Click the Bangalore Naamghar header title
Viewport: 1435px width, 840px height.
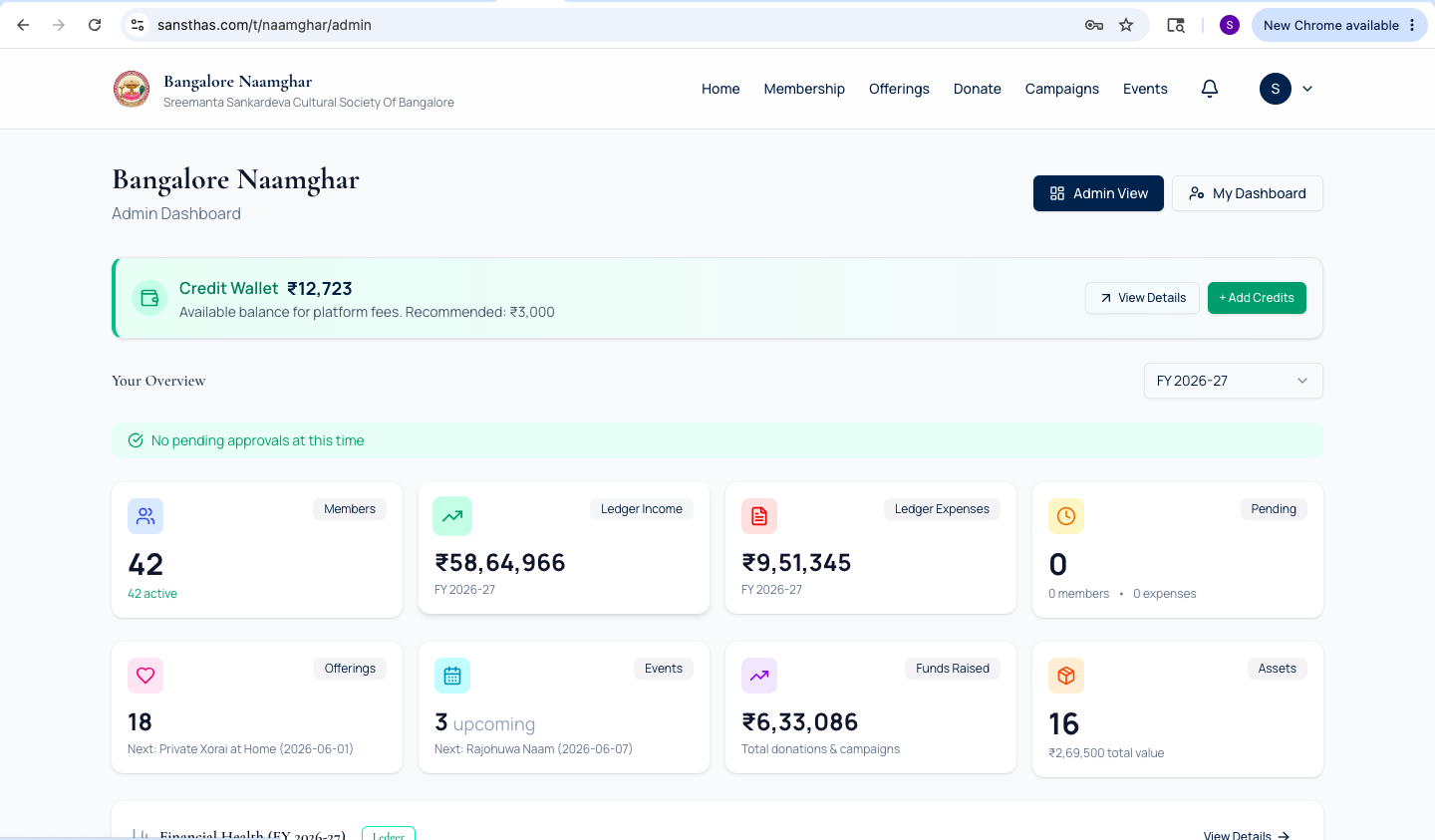click(237, 82)
